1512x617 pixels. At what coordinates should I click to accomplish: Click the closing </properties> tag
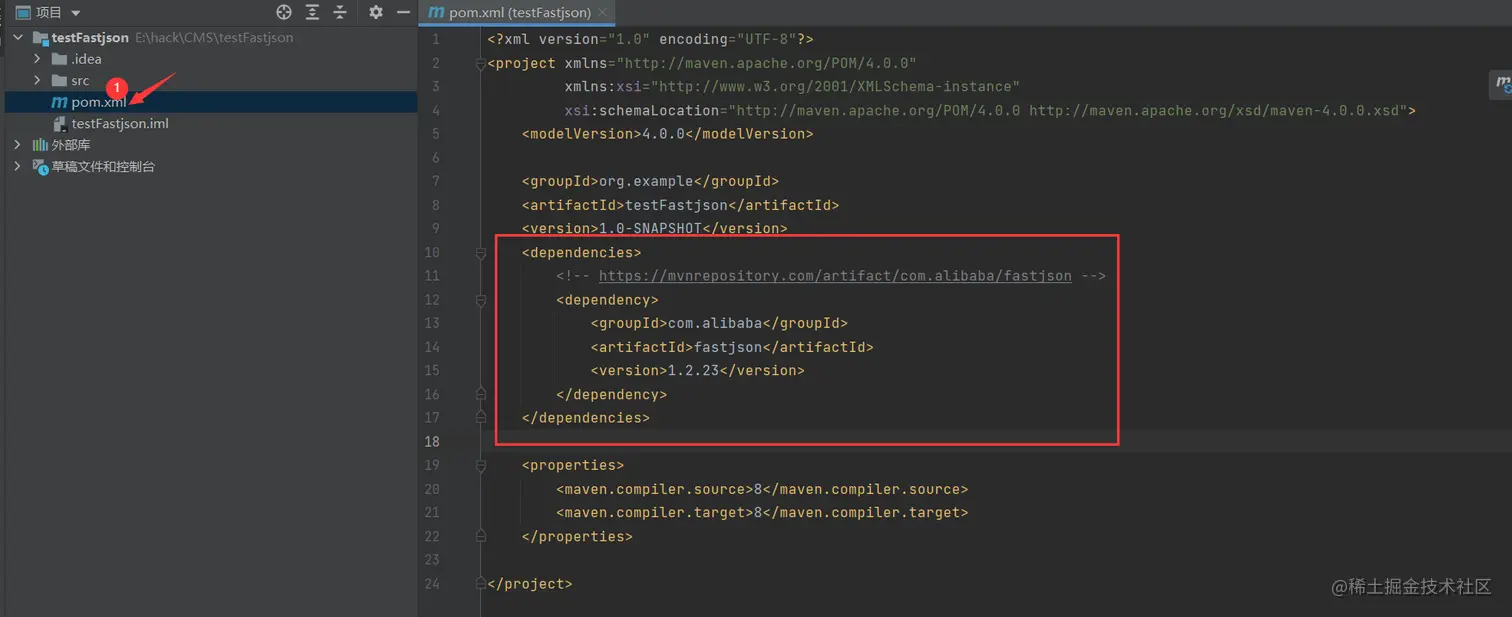click(x=577, y=536)
